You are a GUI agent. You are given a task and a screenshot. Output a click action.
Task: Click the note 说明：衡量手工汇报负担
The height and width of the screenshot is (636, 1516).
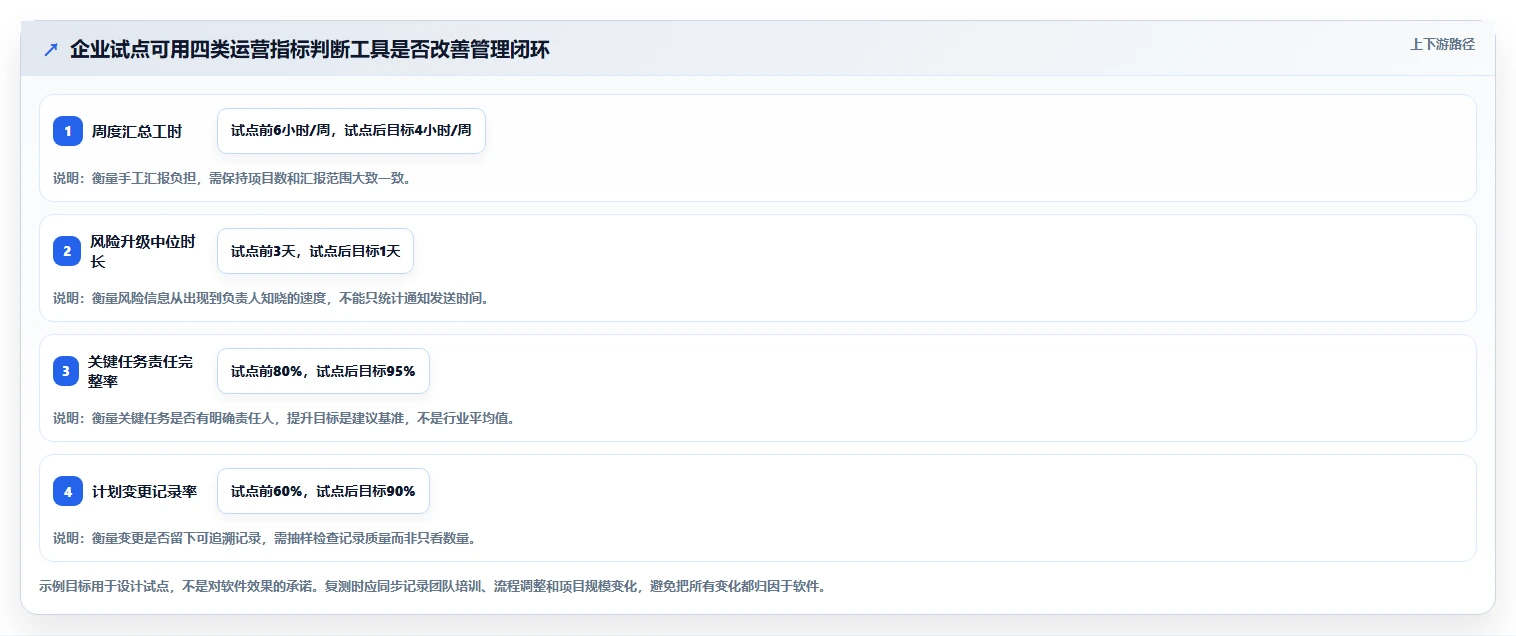[128, 178]
